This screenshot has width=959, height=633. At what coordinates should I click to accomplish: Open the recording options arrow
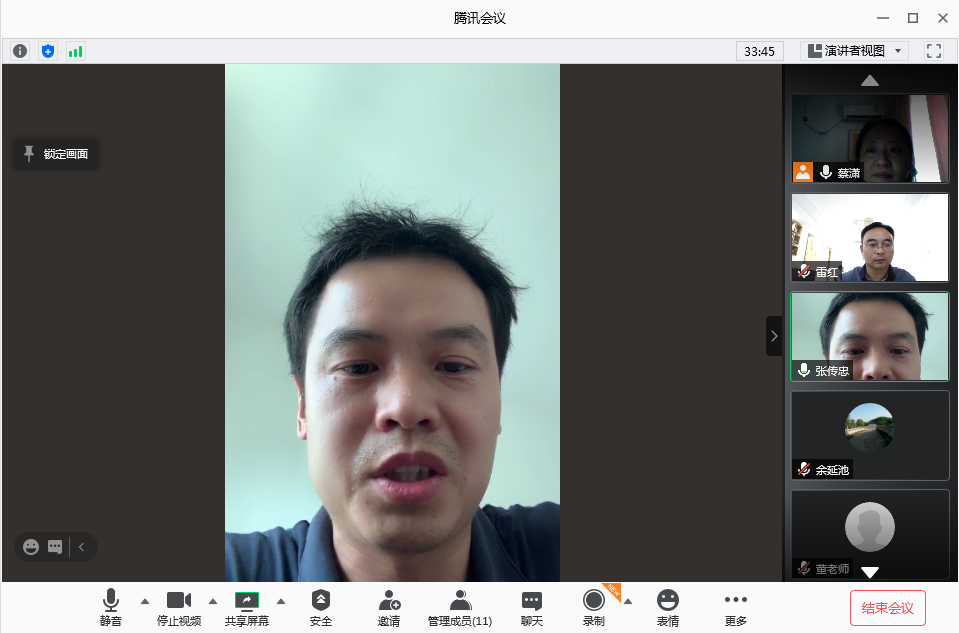click(x=627, y=602)
